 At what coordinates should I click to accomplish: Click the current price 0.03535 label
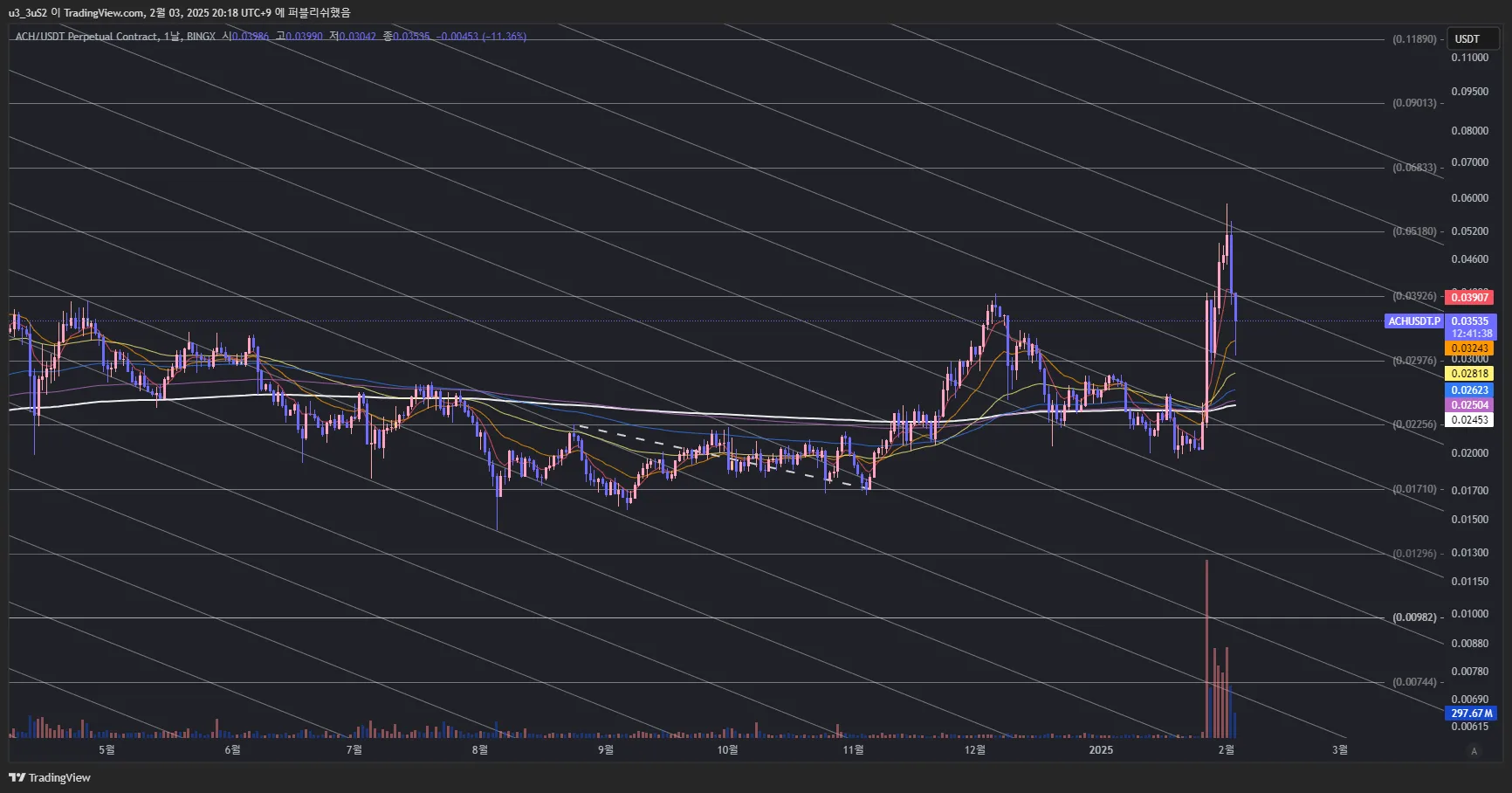click(1470, 321)
